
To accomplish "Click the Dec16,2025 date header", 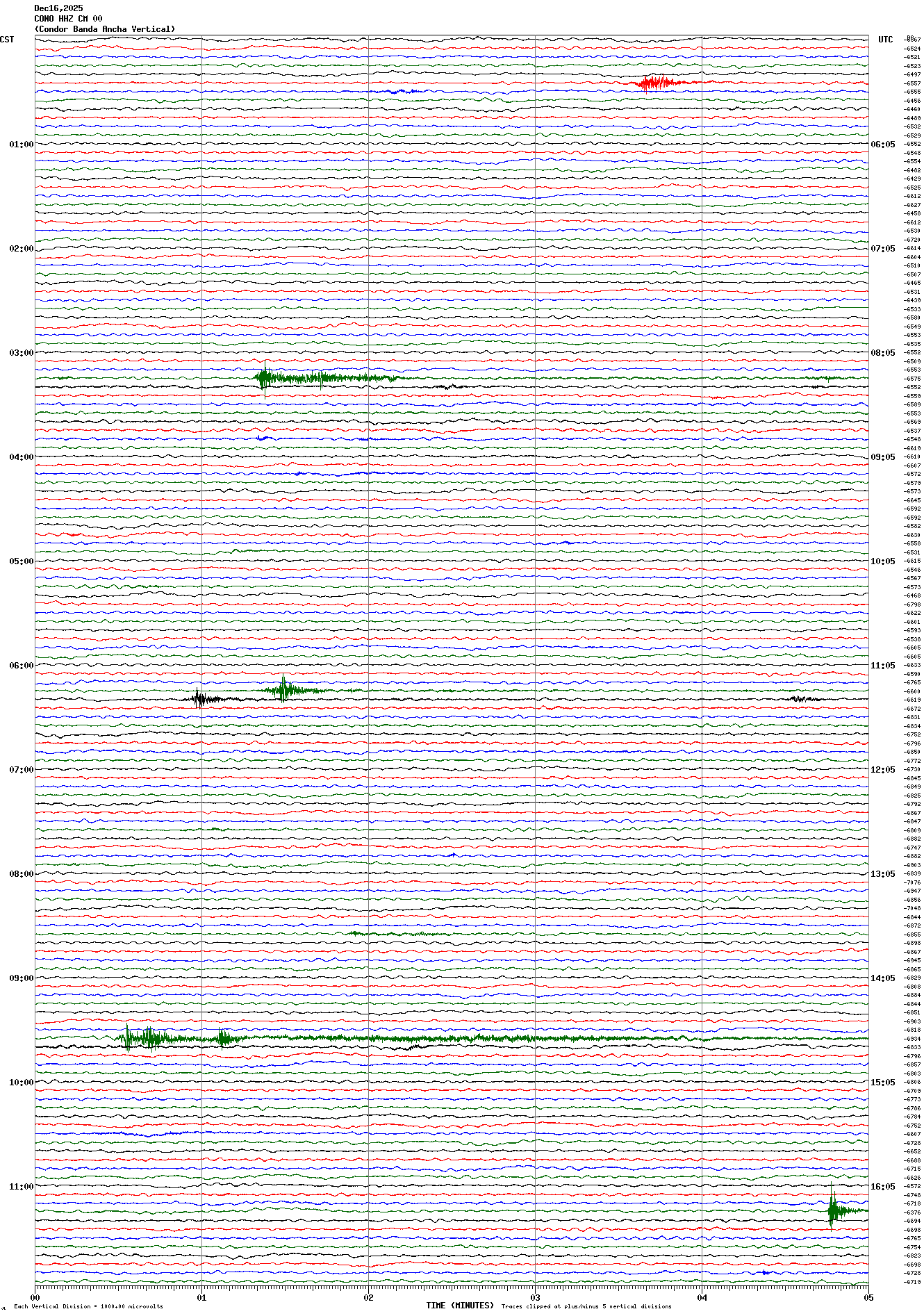I will tap(58, 8).
